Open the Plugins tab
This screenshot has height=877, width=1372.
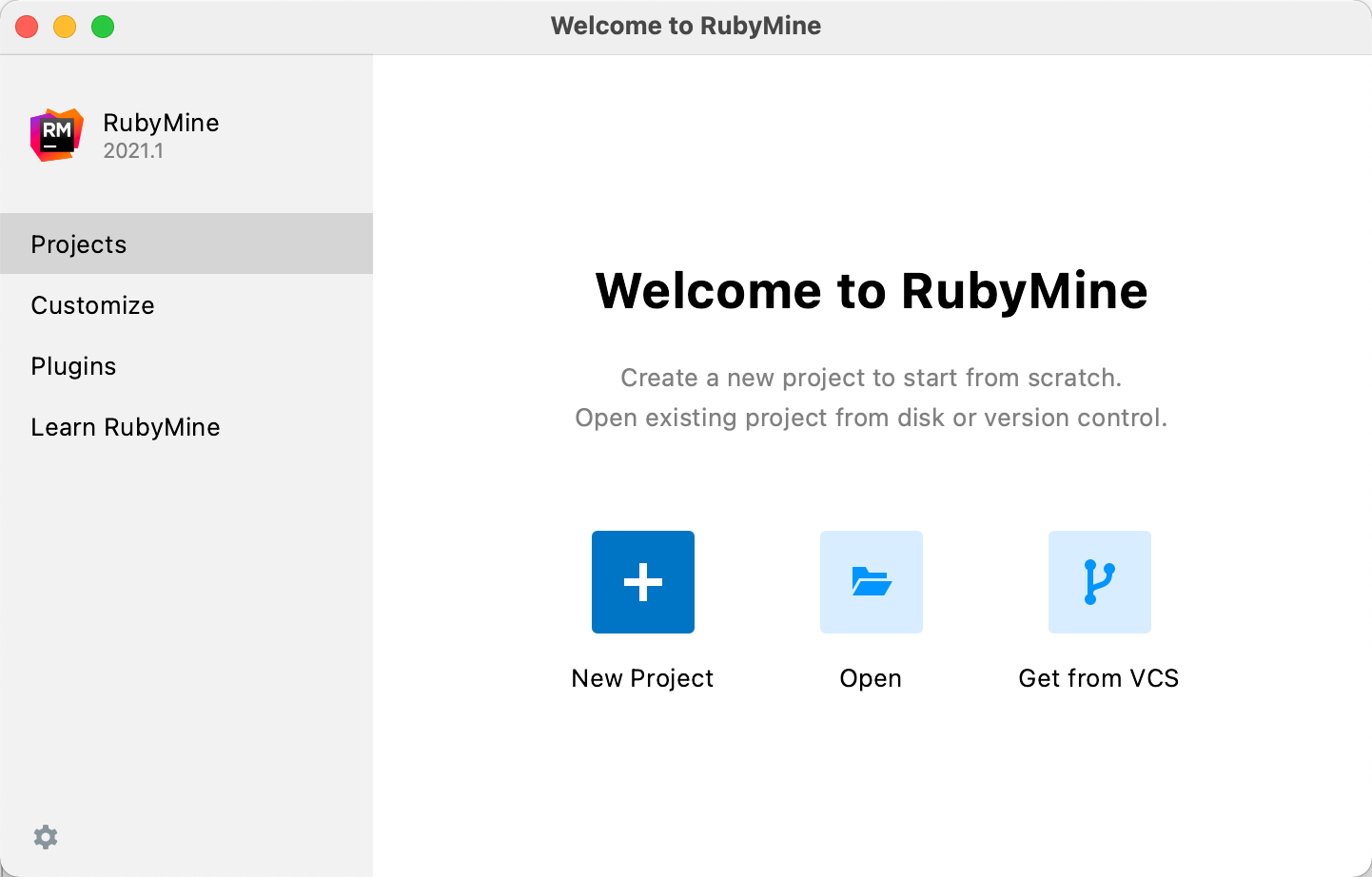pos(186,365)
